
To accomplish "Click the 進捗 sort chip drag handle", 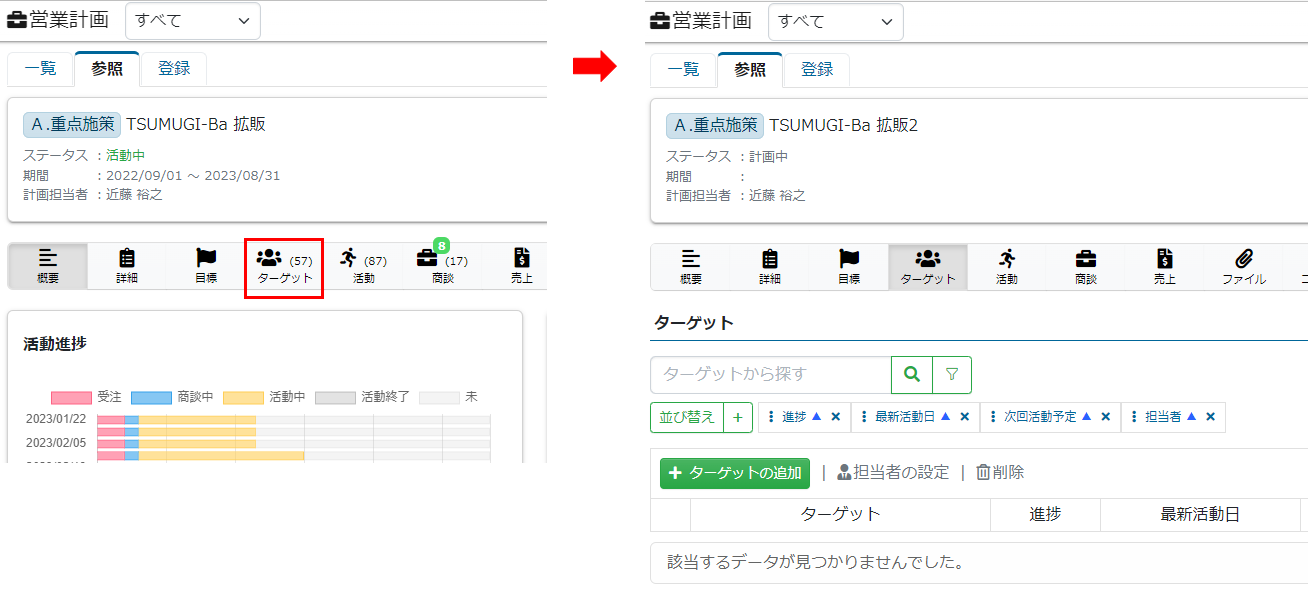I will [x=771, y=417].
